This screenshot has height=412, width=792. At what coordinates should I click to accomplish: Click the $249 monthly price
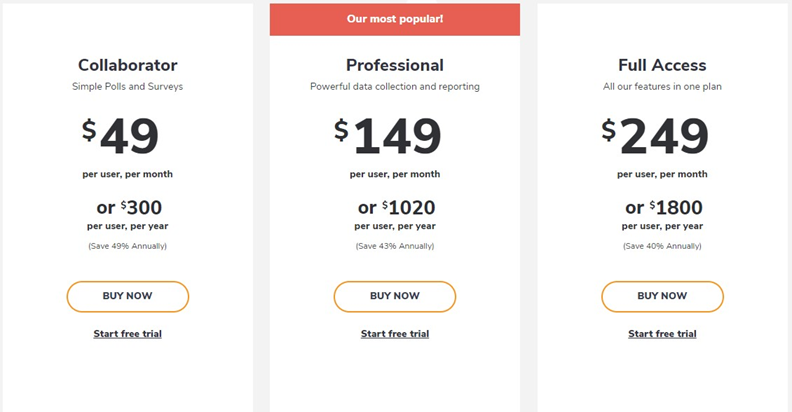coord(655,137)
